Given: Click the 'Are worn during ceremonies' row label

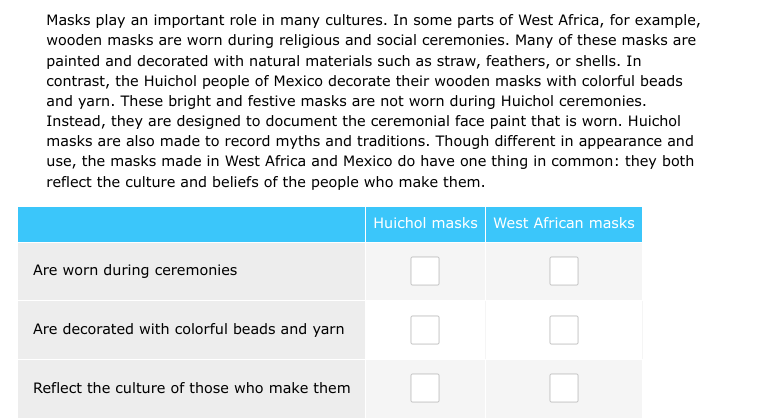Looking at the screenshot, I should coord(135,270).
